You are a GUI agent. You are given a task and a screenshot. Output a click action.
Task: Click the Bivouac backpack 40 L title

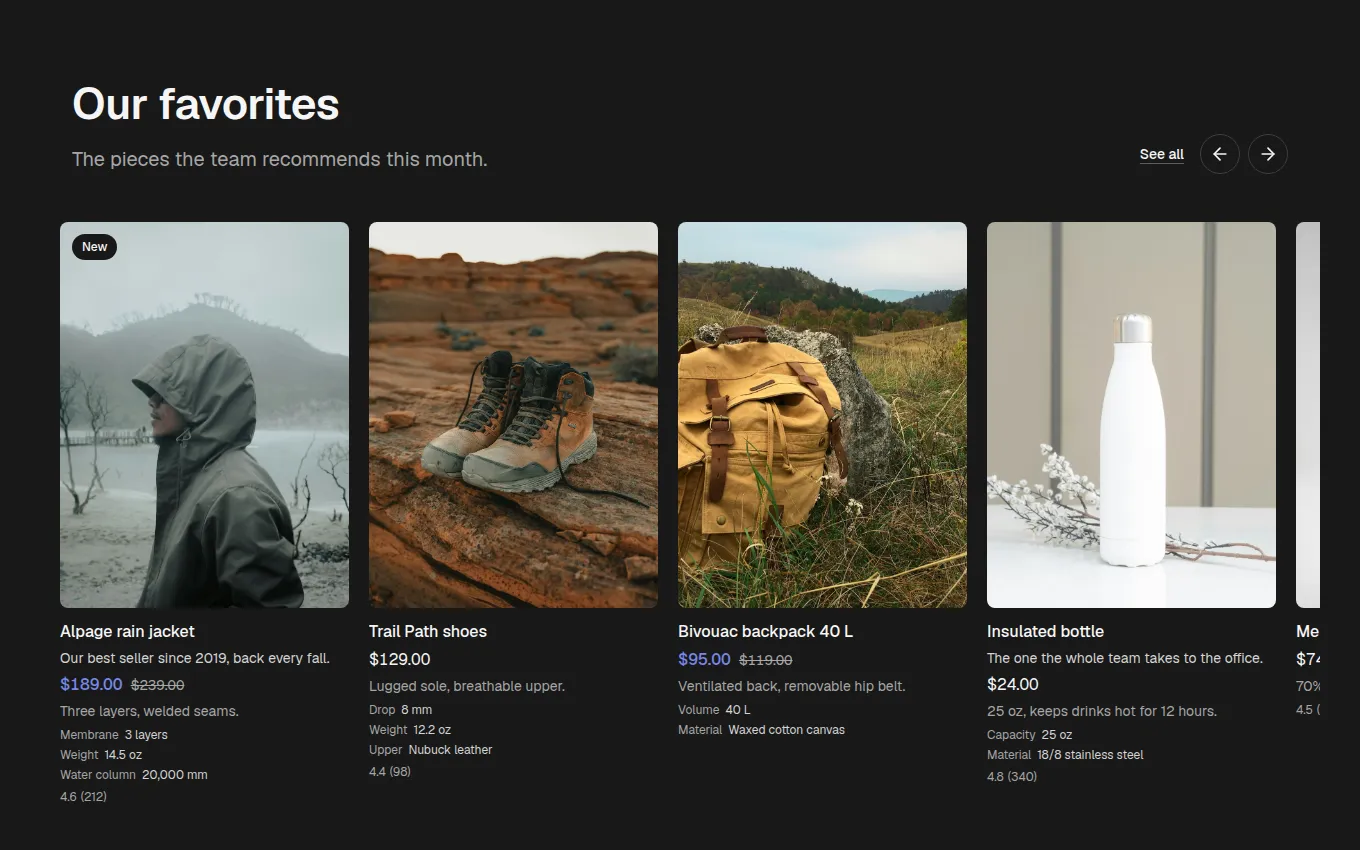click(x=765, y=631)
